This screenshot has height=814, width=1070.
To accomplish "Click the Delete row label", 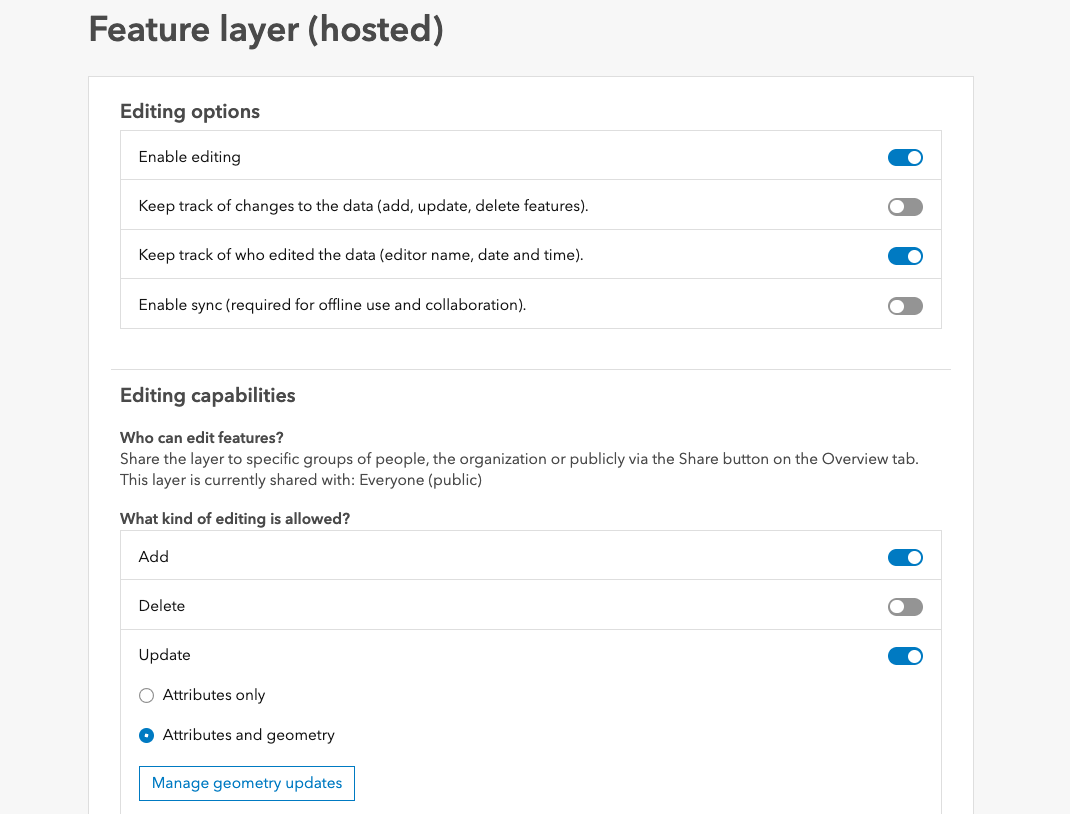I will pyautogui.click(x=161, y=606).
